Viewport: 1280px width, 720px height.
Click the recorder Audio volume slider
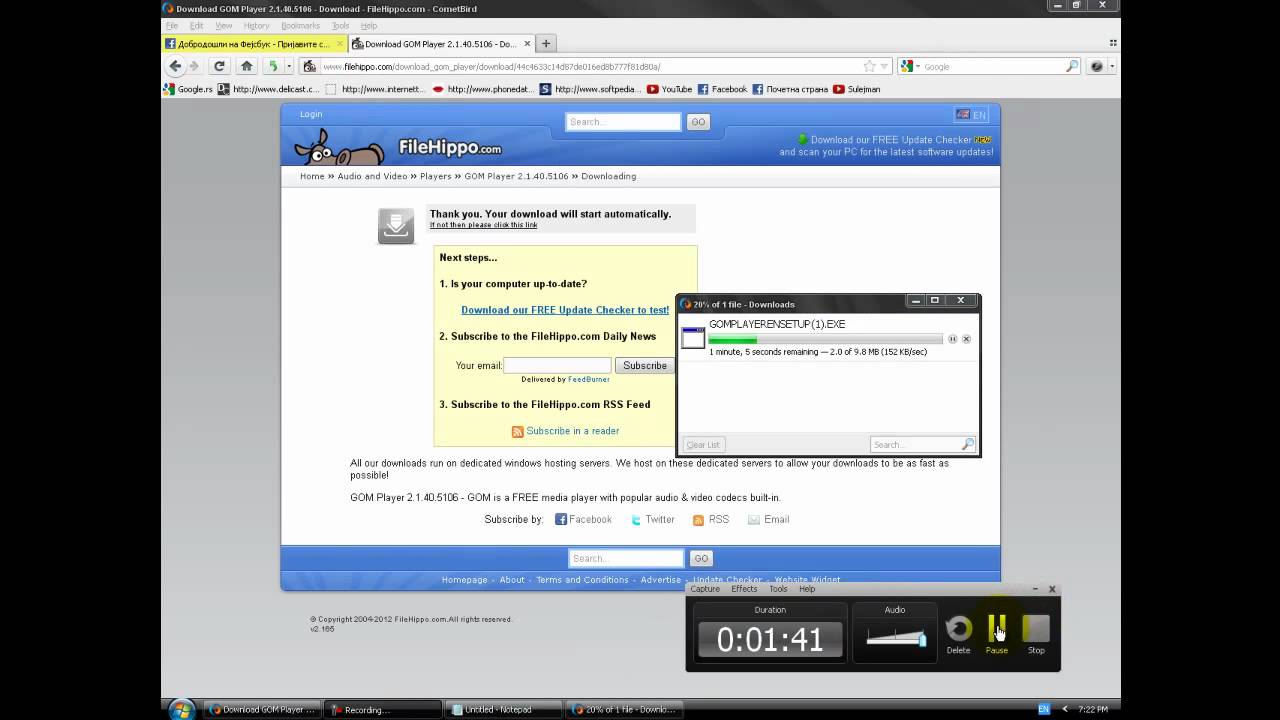coord(896,637)
